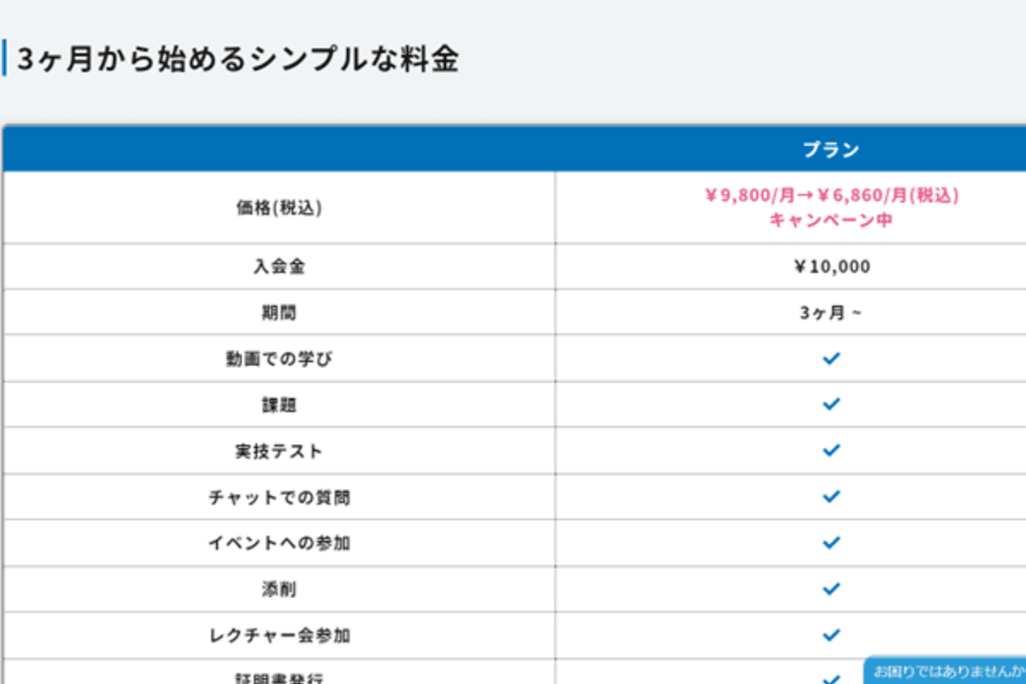Select the キャンペーン中 pink label

click(831, 220)
